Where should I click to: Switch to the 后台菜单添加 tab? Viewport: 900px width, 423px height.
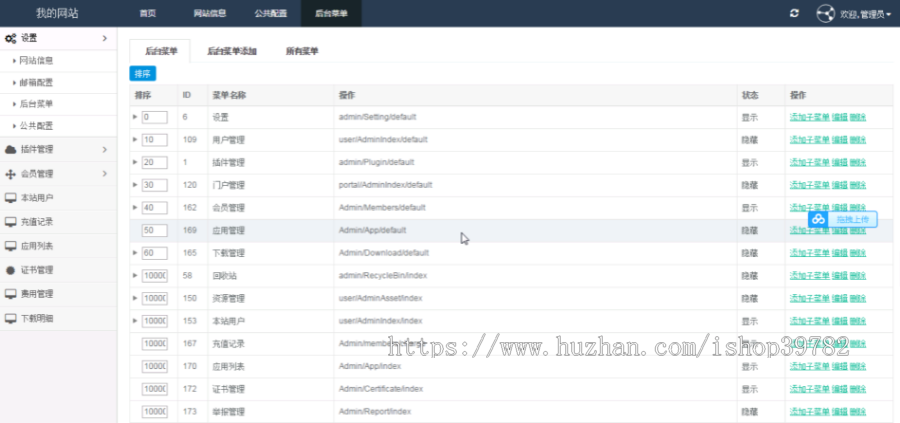[232, 51]
